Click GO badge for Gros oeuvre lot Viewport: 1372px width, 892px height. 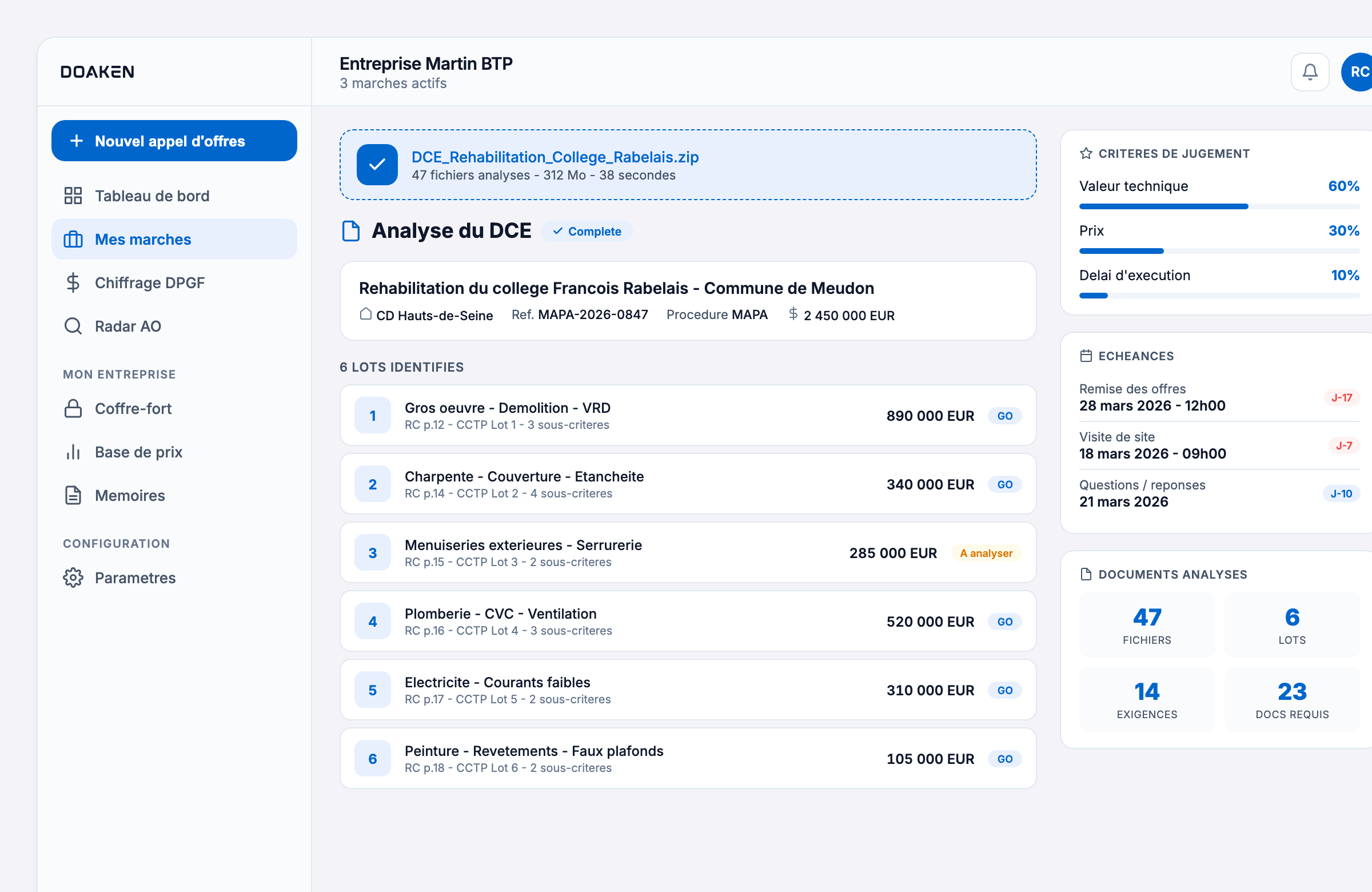click(x=1005, y=416)
